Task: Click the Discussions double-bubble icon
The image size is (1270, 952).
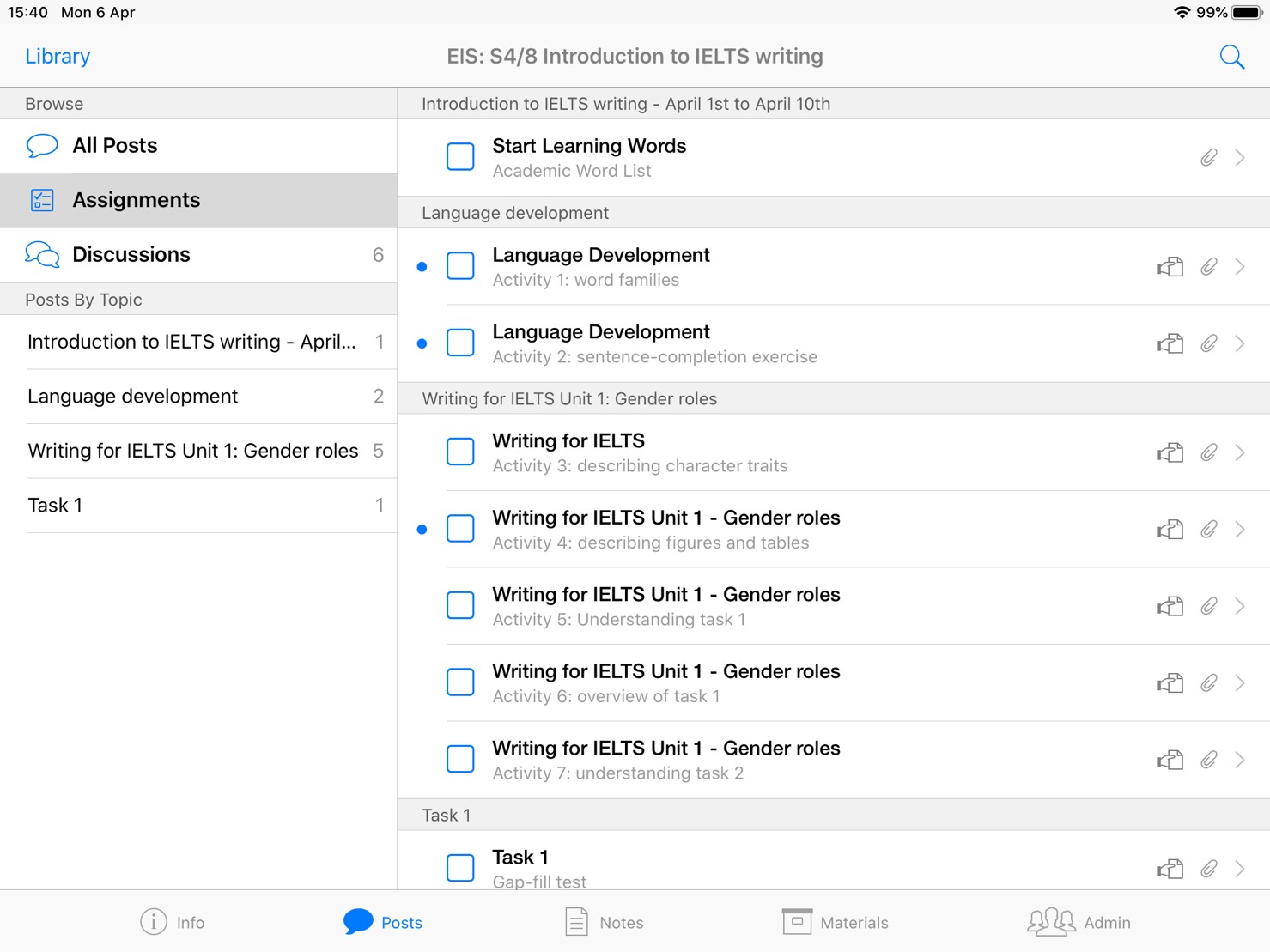Action: pos(42,255)
